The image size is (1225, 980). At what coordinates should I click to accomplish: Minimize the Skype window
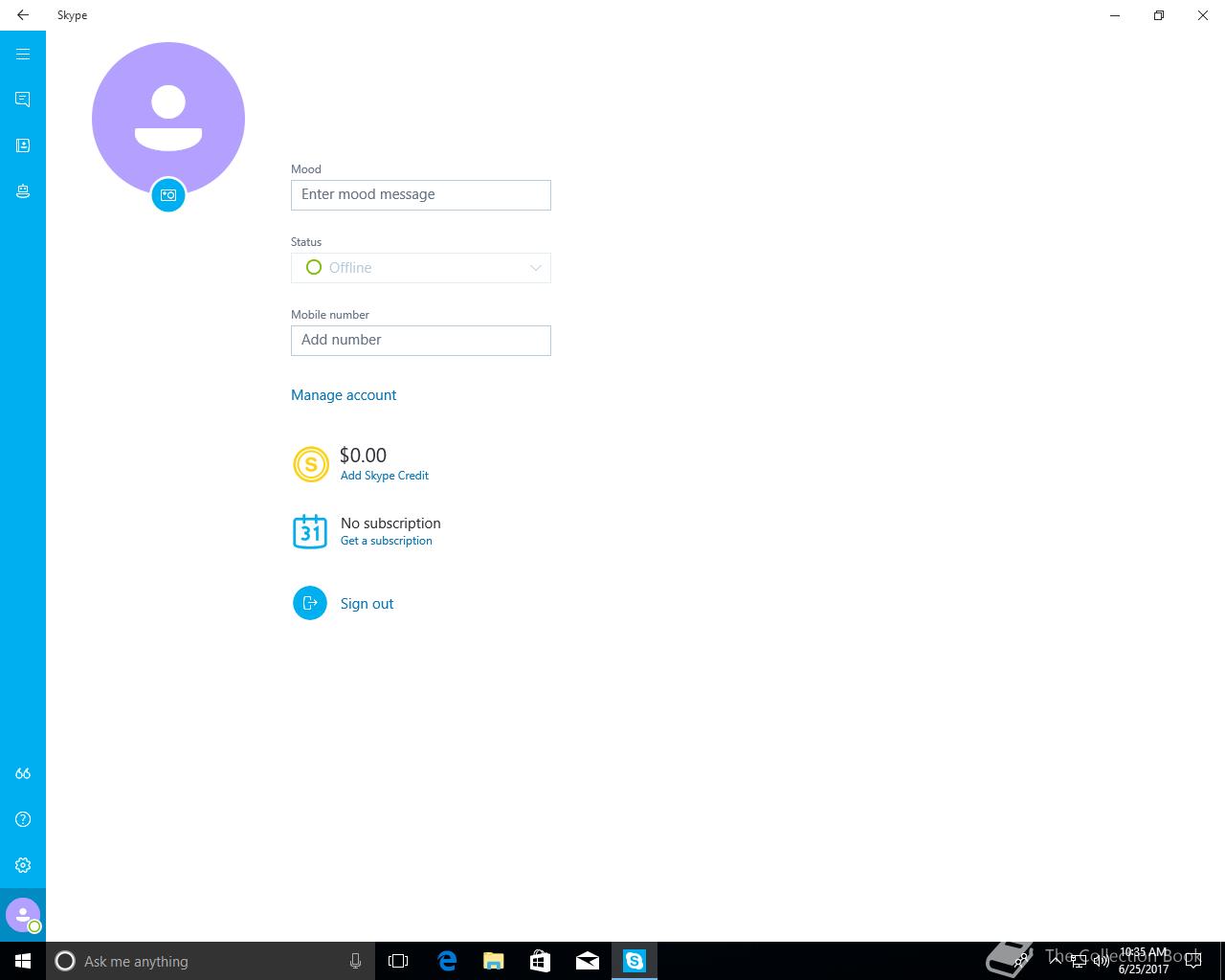click(1115, 15)
